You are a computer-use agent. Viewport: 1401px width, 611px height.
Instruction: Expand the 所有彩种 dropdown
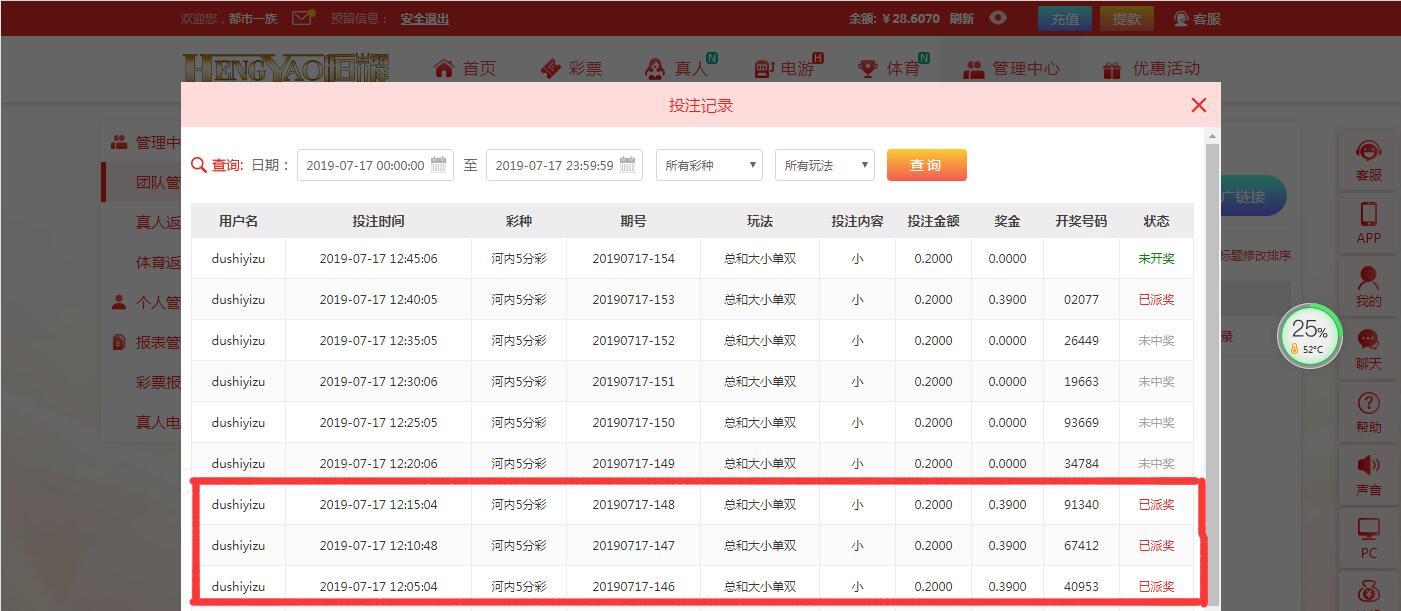click(709, 165)
